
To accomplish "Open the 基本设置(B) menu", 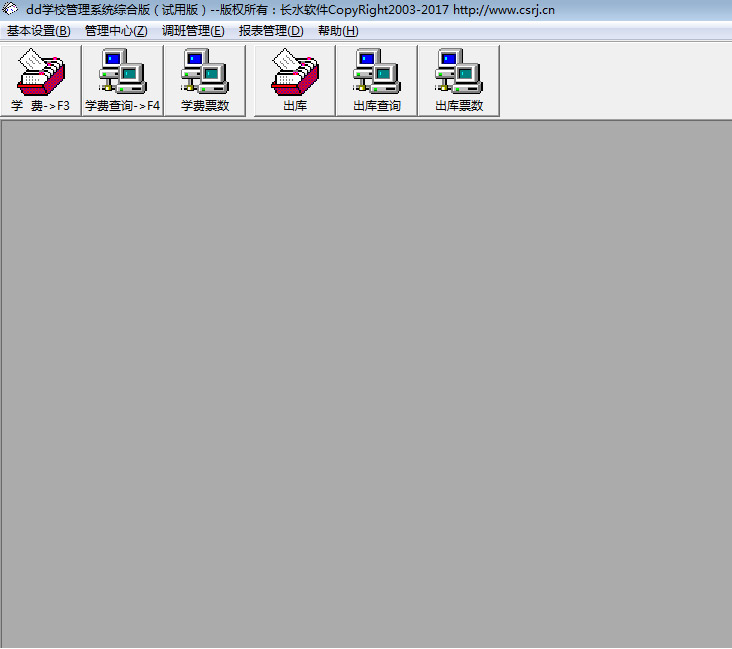I will point(39,31).
